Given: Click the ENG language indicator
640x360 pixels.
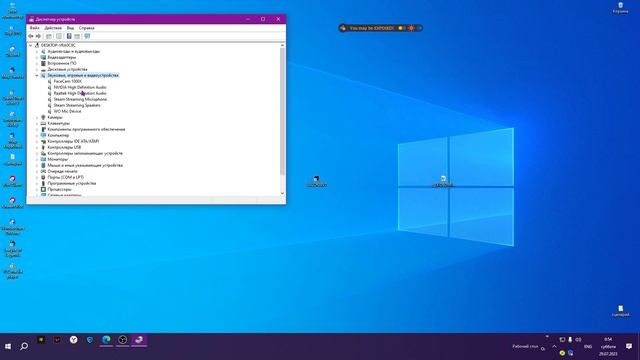Looking at the screenshot, I should [x=588, y=347].
